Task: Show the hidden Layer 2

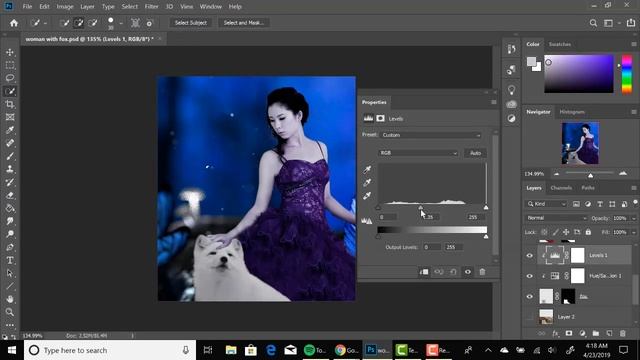Action: (529, 317)
